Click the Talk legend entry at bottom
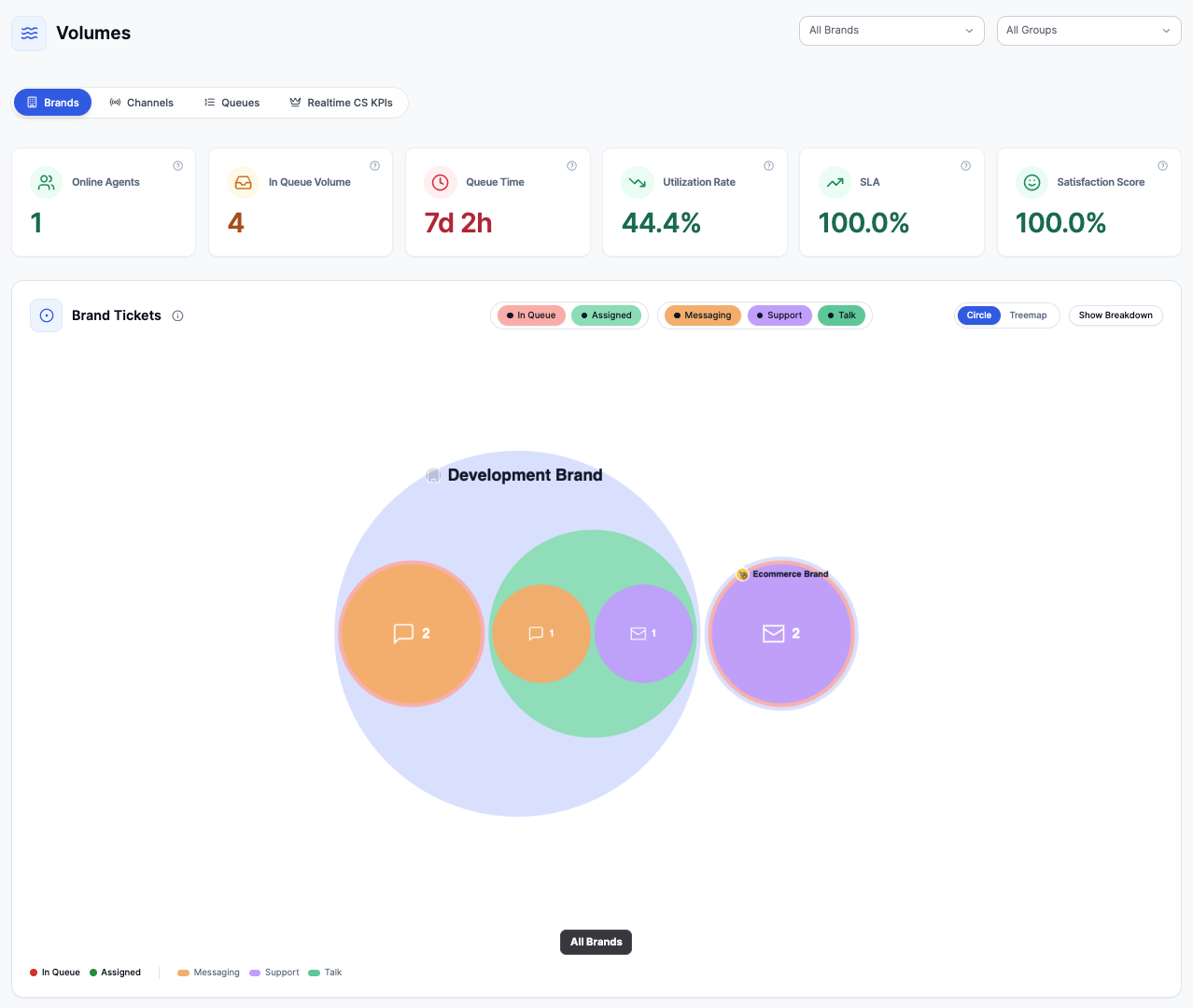The width and height of the screenshot is (1193, 1008). [x=326, y=973]
